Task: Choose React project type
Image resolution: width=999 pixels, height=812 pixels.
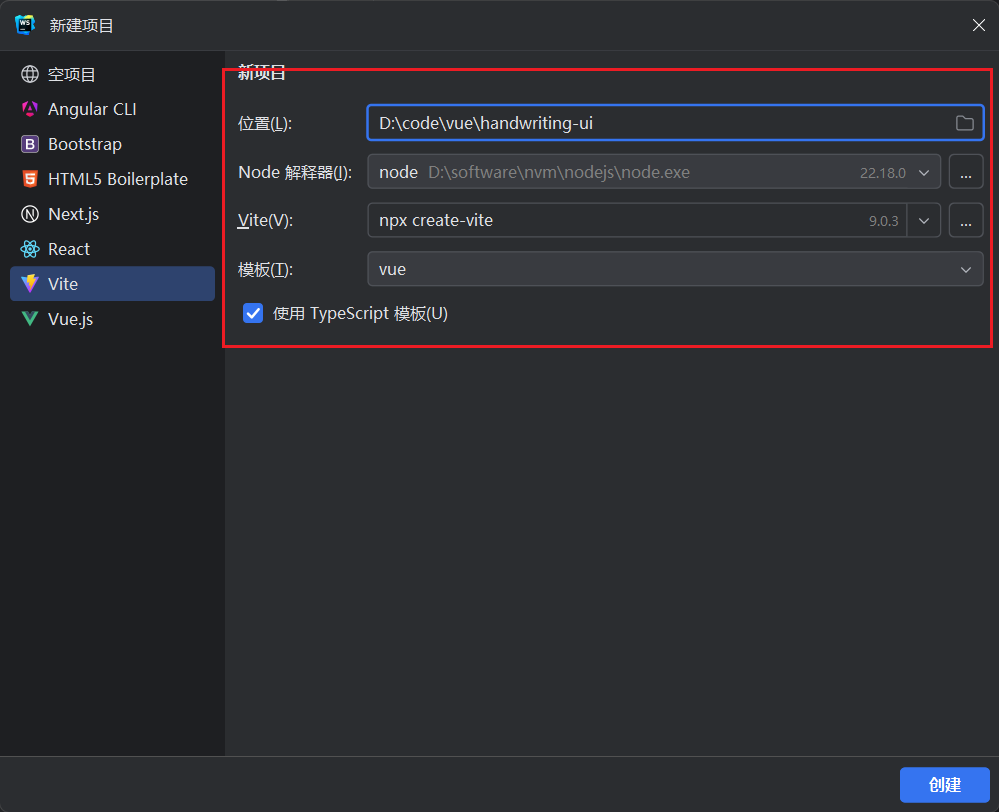Action: coord(112,249)
